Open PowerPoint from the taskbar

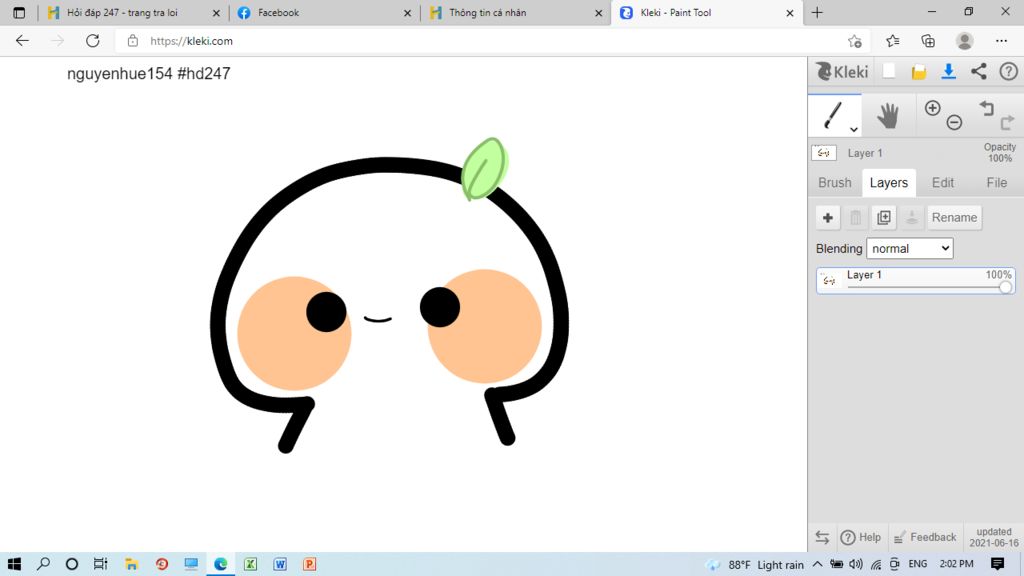tap(310, 564)
